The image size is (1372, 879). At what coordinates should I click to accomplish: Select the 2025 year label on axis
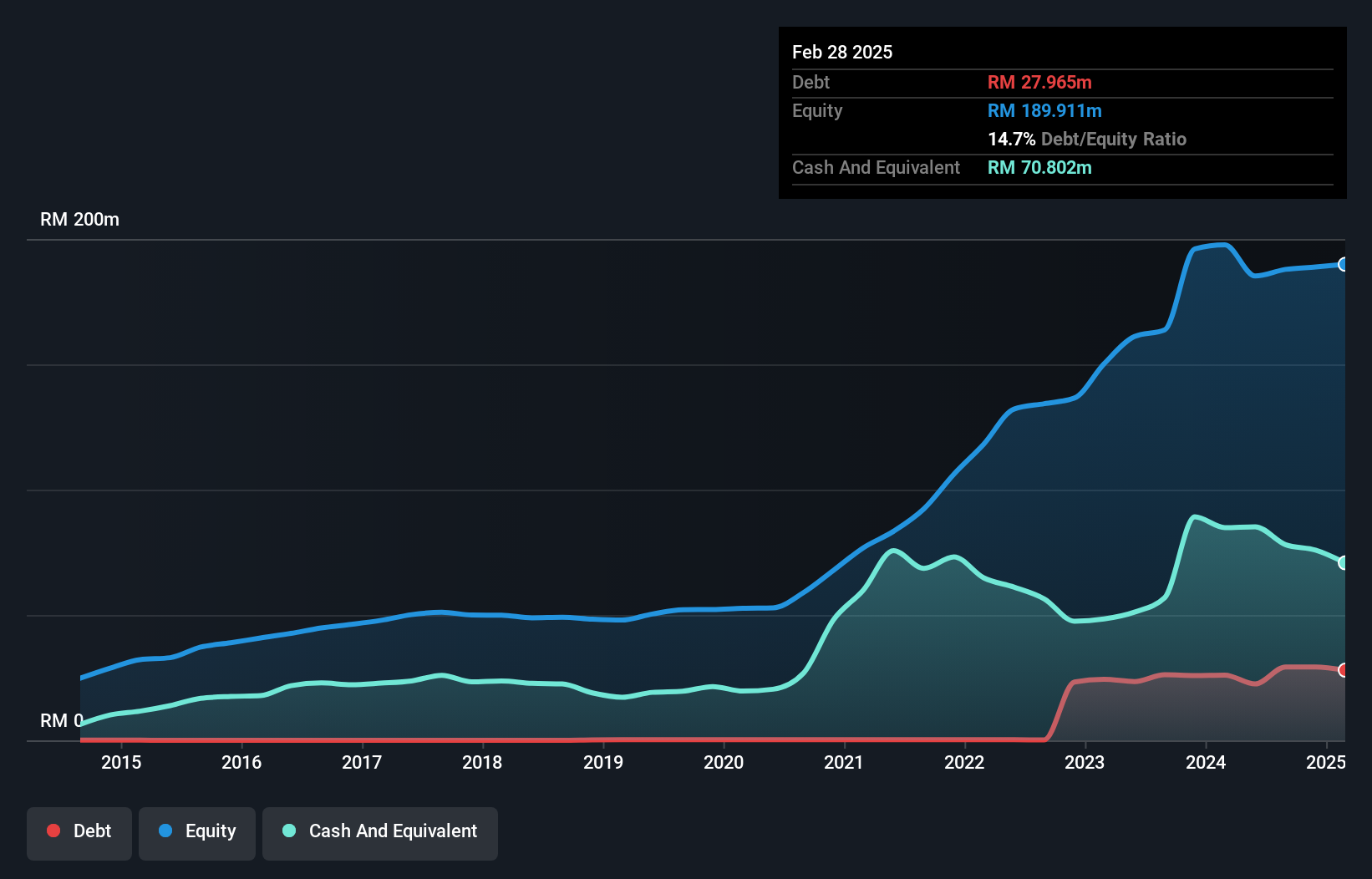click(1327, 763)
